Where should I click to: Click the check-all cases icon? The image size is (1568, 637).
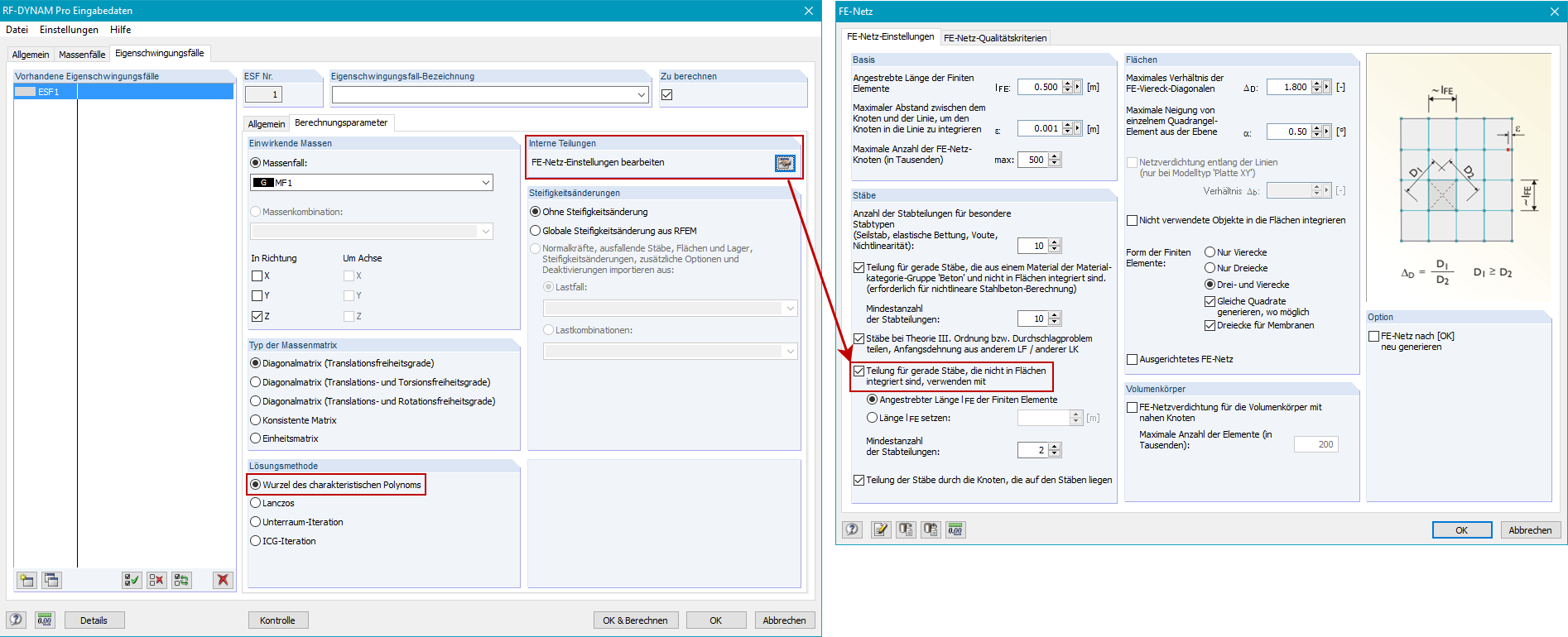[x=132, y=580]
